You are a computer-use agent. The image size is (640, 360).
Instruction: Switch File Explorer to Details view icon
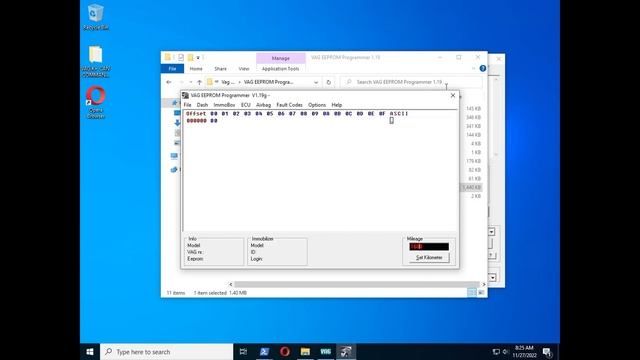(471, 293)
